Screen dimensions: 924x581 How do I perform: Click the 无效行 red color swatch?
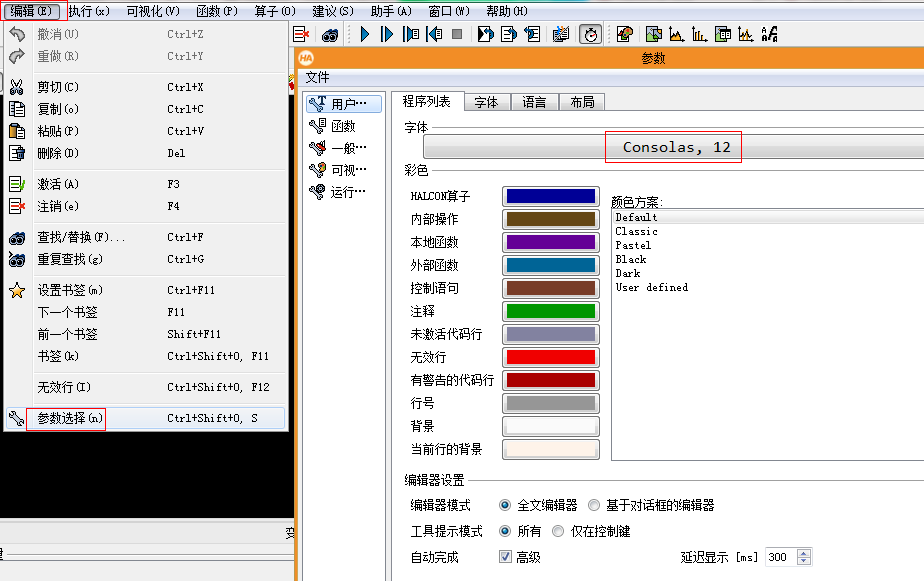click(x=550, y=357)
